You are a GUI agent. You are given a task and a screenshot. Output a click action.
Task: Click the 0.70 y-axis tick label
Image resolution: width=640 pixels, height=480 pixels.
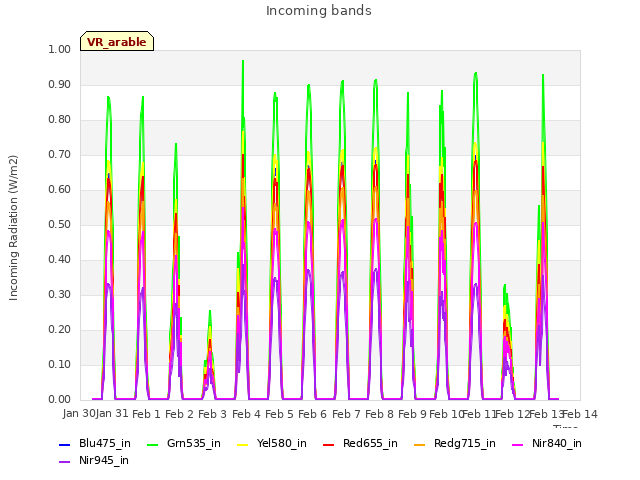60,154
